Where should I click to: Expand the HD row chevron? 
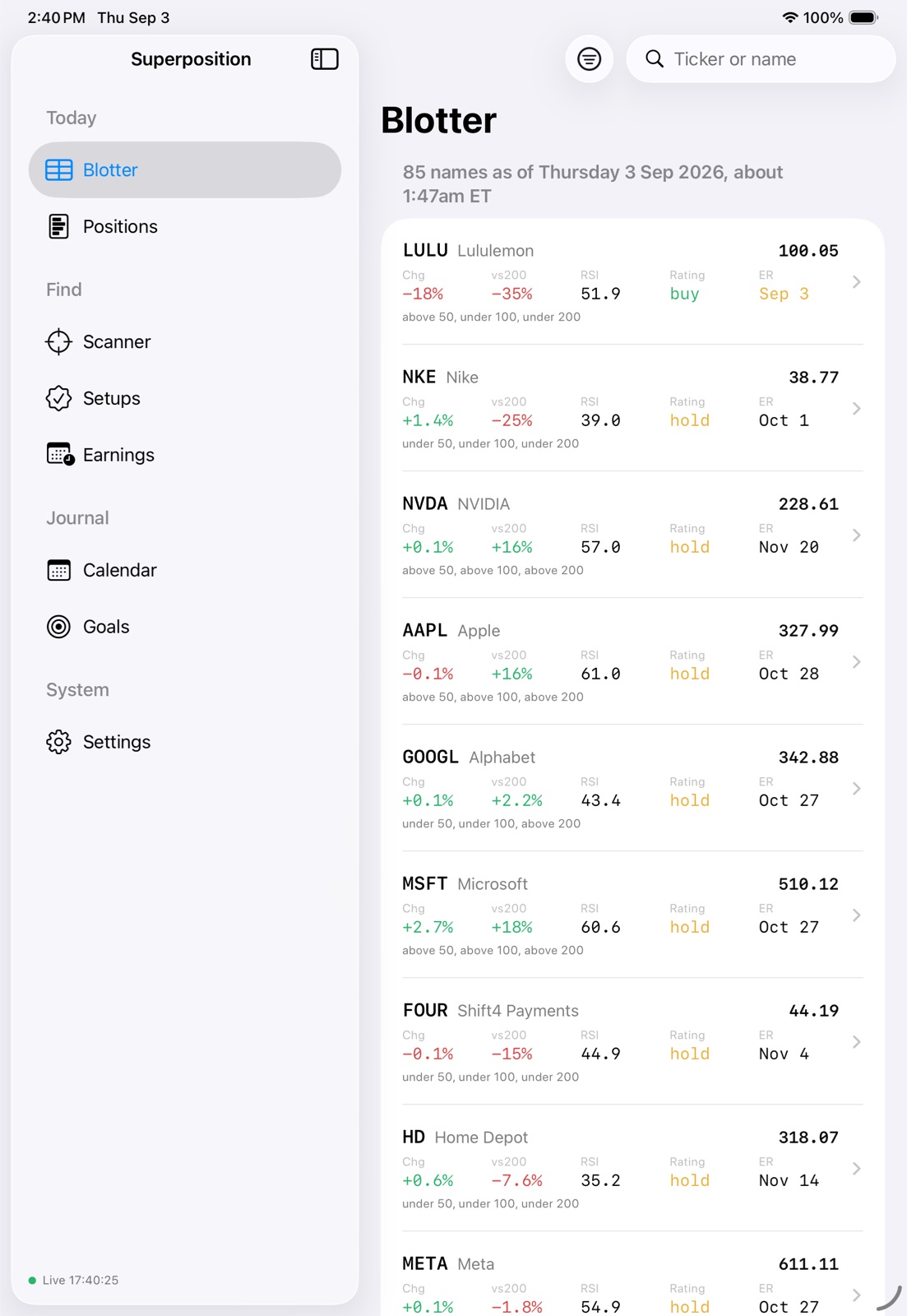pos(856,1169)
